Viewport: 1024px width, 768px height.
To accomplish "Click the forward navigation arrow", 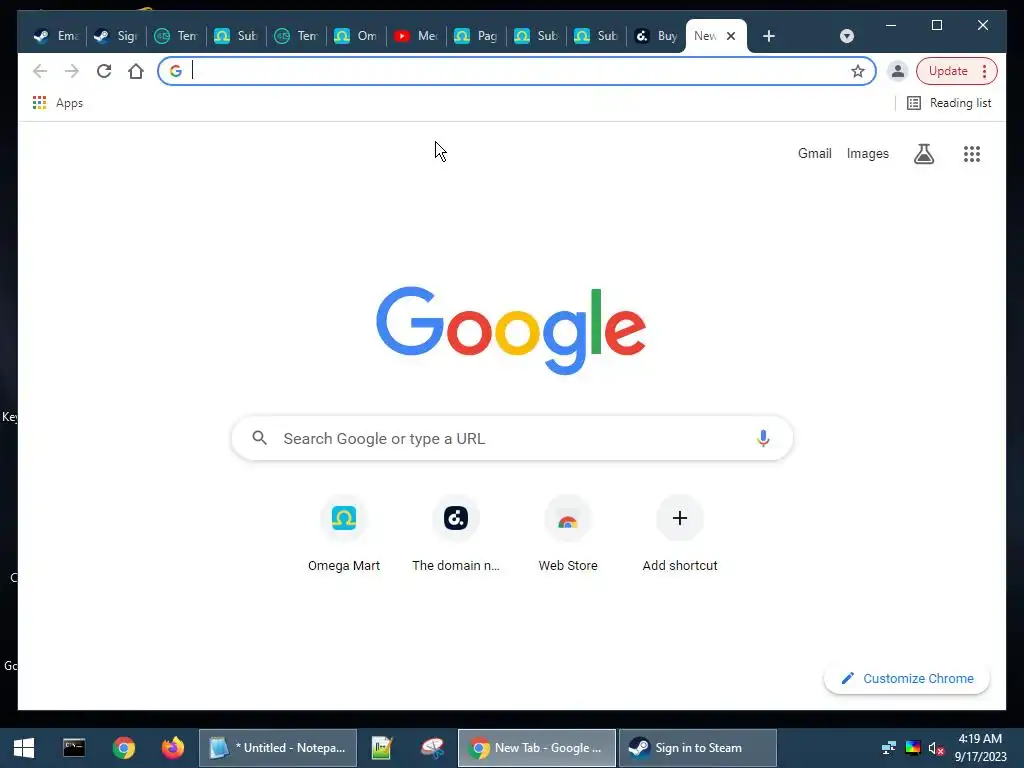I will click(72, 71).
